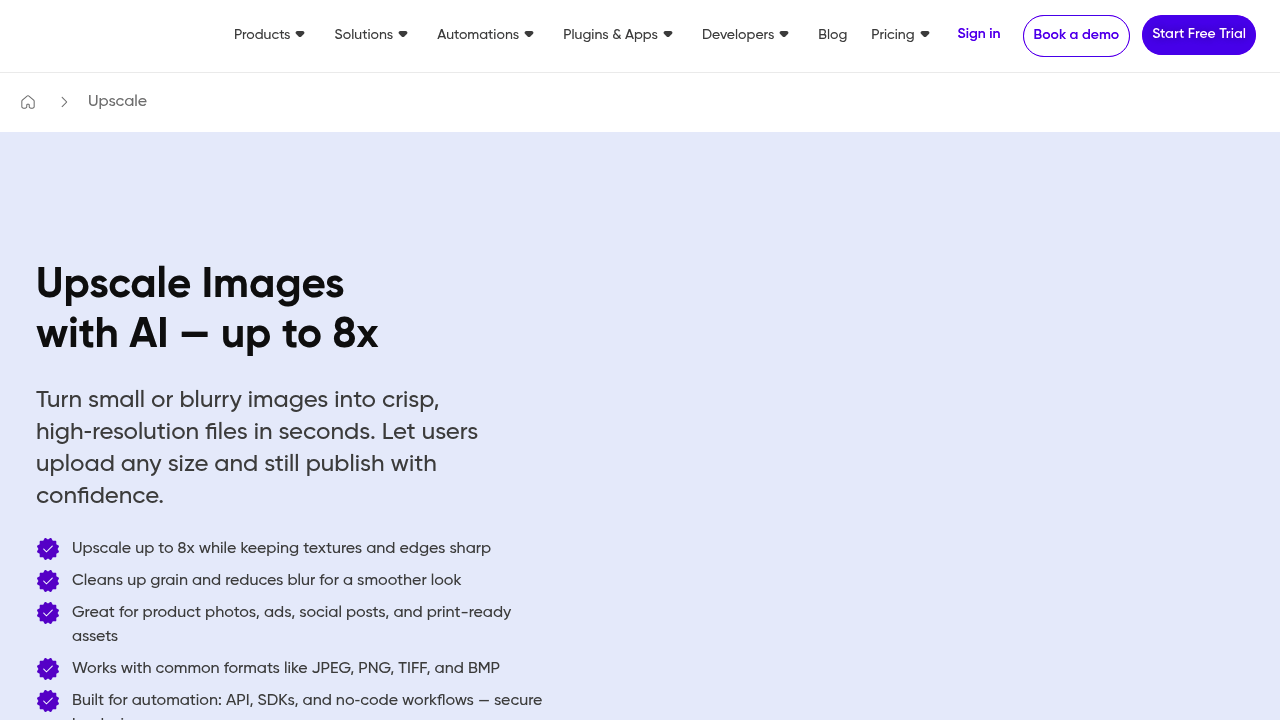The image size is (1280, 720).
Task: Go to the Blog page
Action: [832, 35]
